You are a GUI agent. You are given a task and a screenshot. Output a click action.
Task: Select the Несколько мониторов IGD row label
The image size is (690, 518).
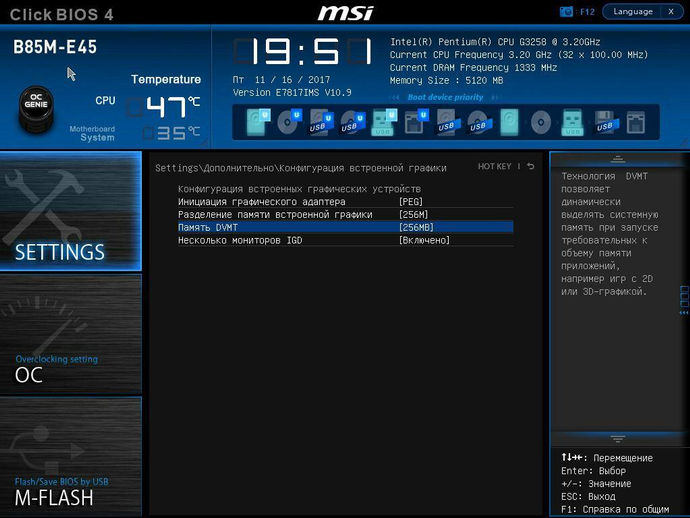click(x=240, y=240)
